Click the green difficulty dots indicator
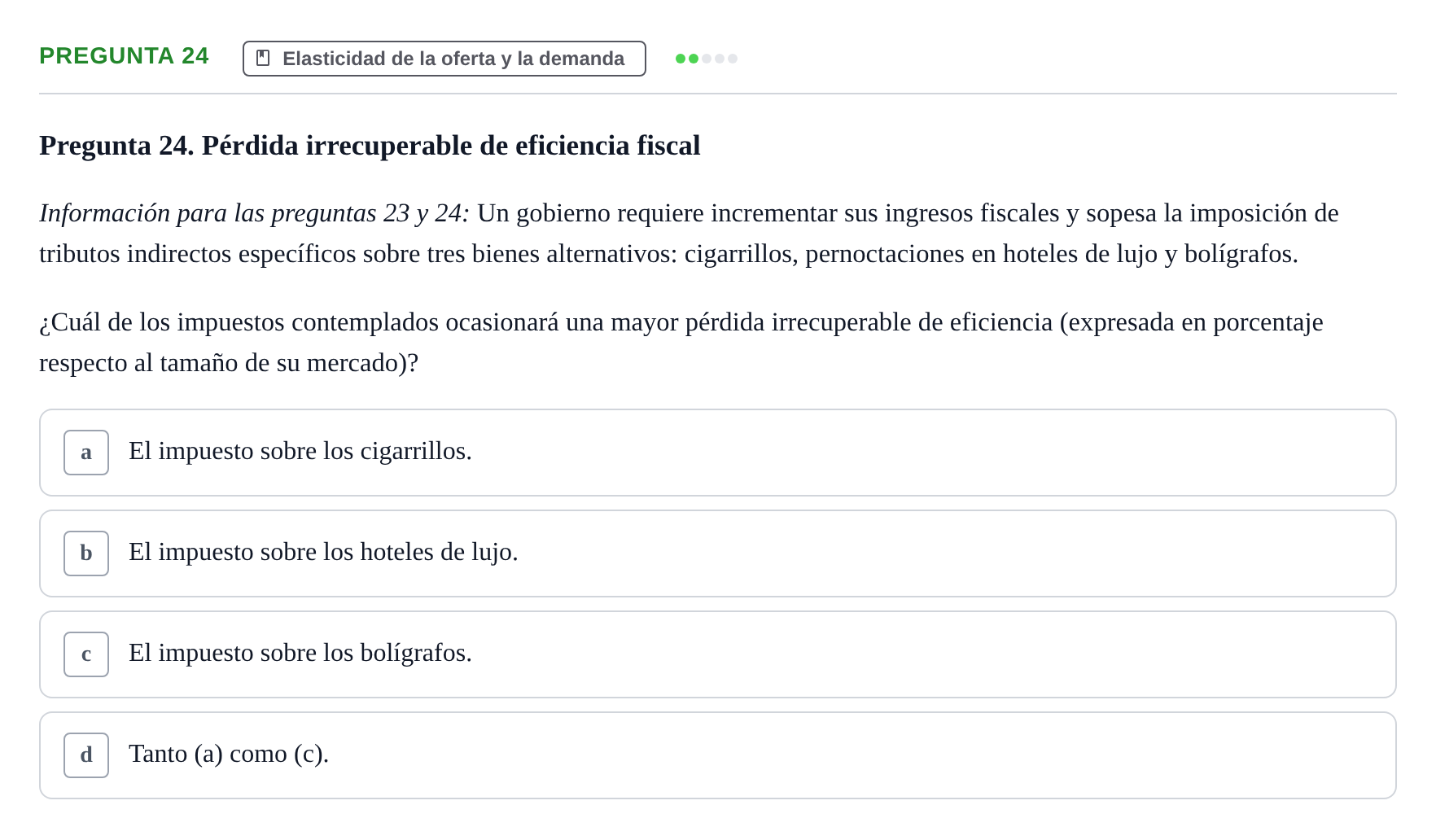 pos(707,59)
